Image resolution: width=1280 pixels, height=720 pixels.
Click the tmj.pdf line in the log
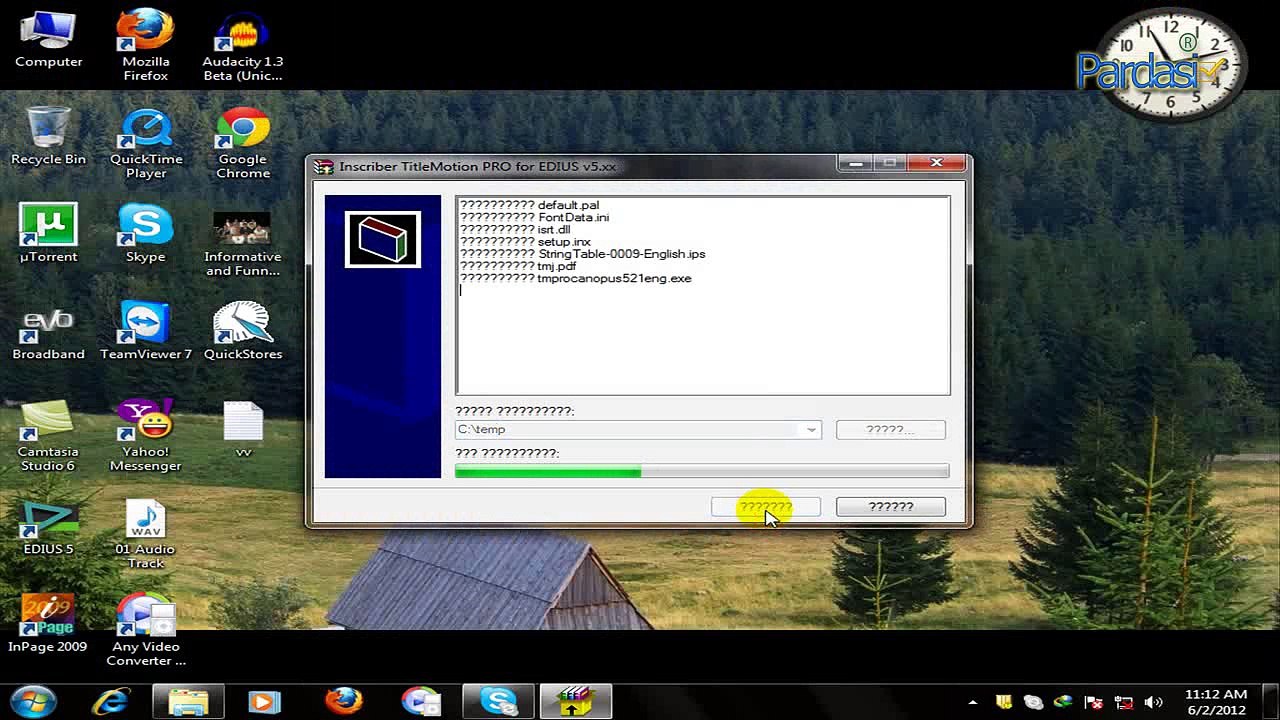518,266
